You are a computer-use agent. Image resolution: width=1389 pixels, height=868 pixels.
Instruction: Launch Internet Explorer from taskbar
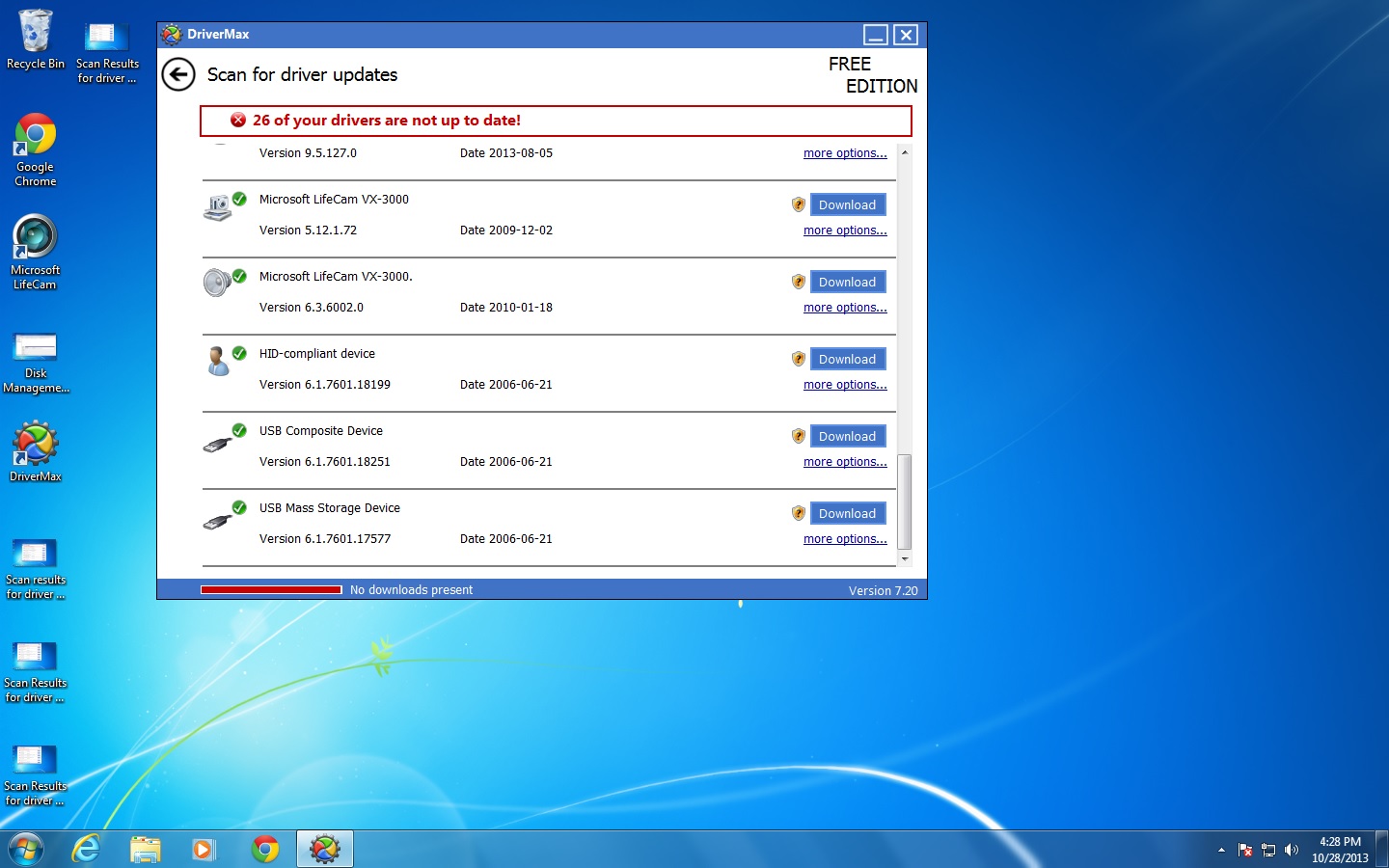pyautogui.click(x=87, y=849)
